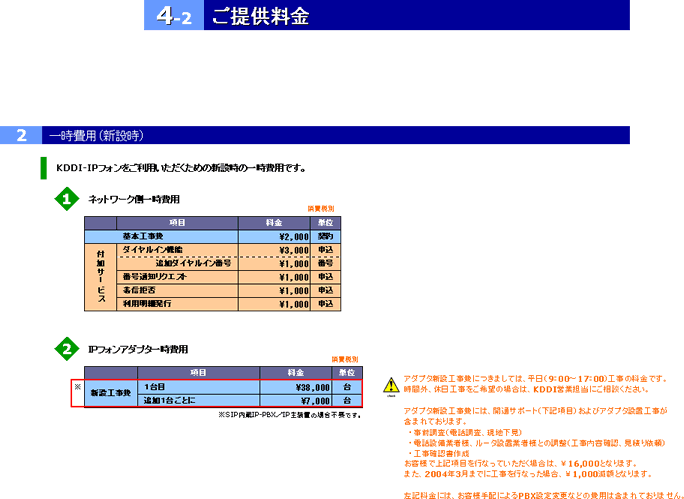Click the 基本工事費 row label
Image resolution: width=684 pixels, height=499 pixels.
coord(143,236)
